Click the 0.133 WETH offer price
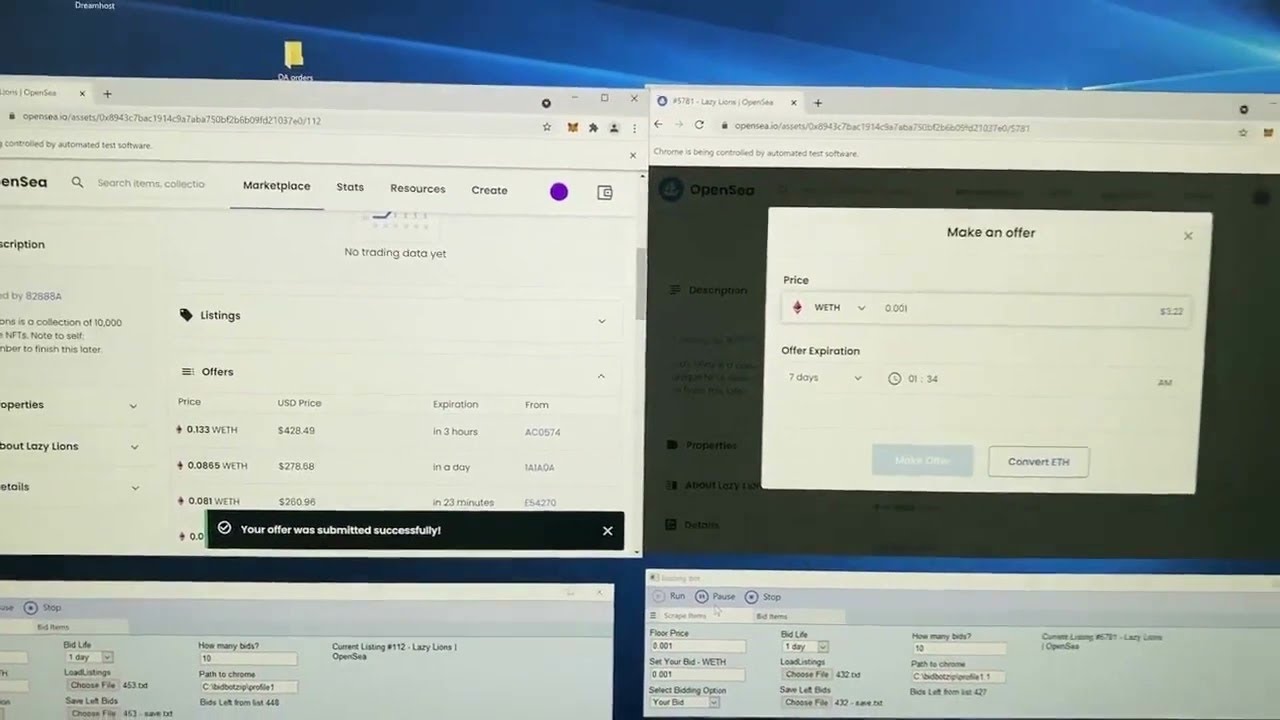This screenshot has width=1280, height=720. click(x=212, y=430)
